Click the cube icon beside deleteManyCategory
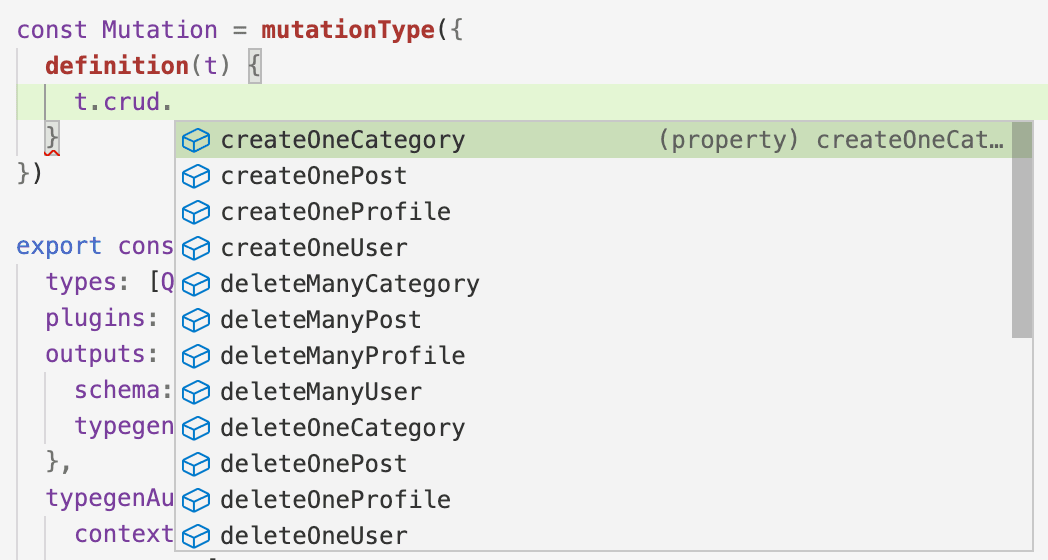 (196, 285)
